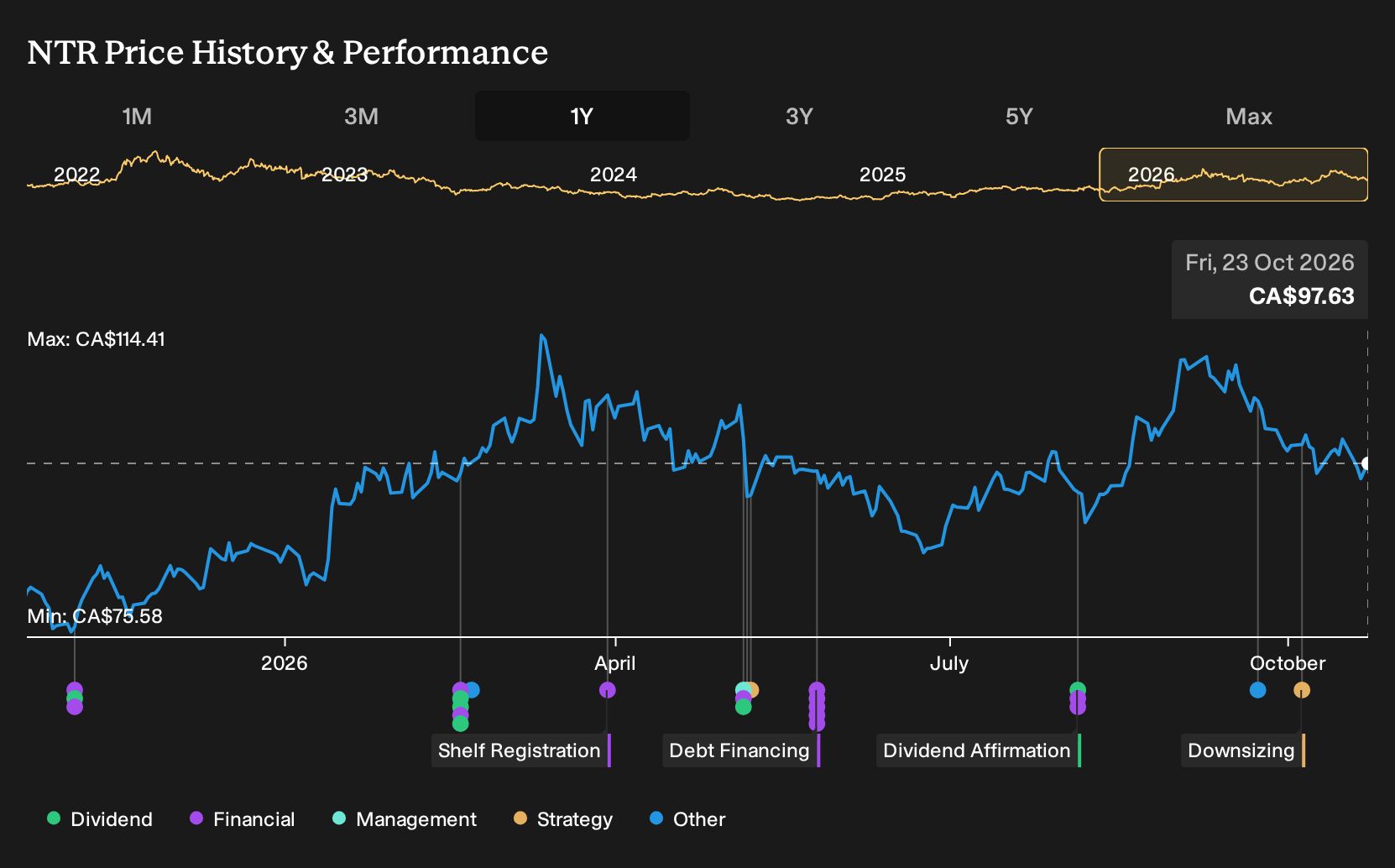Toggle the Financial legend filter

click(243, 819)
